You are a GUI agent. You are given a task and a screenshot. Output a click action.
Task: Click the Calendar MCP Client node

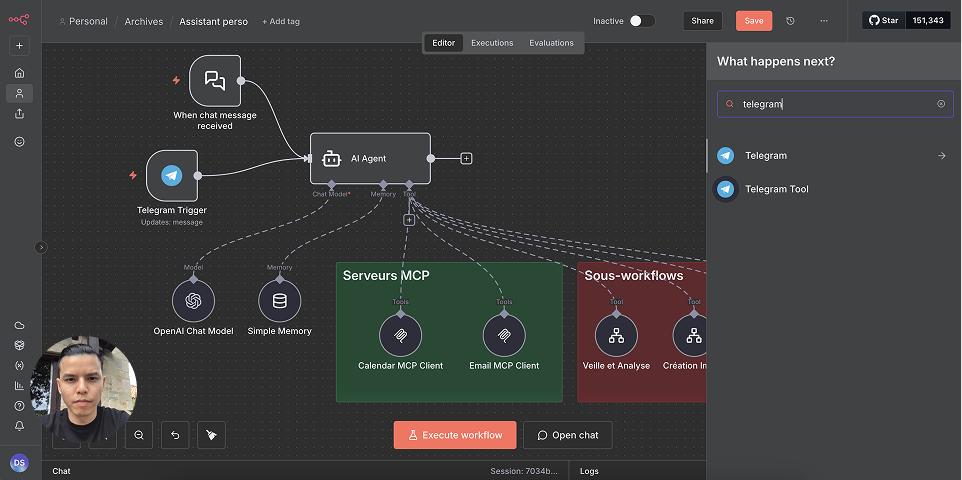pos(400,335)
